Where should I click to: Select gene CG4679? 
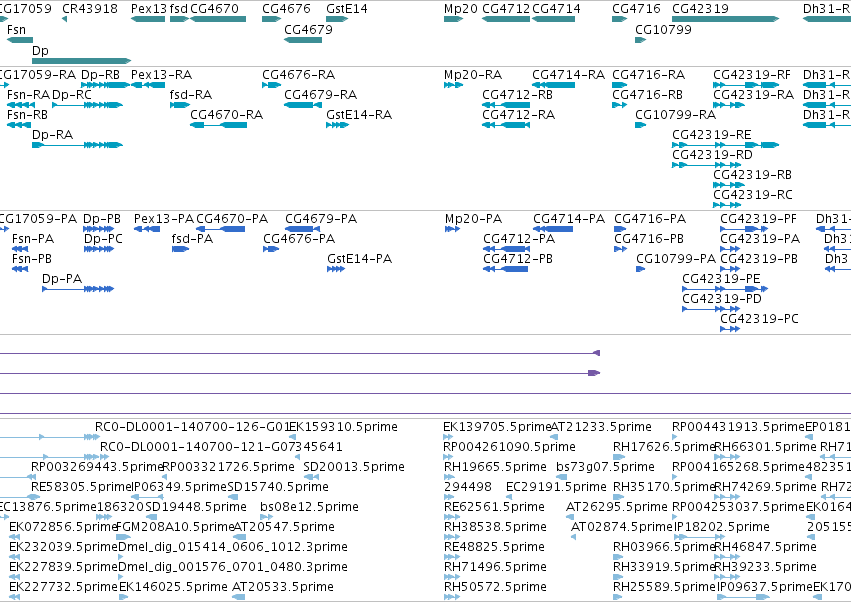pyautogui.click(x=303, y=40)
